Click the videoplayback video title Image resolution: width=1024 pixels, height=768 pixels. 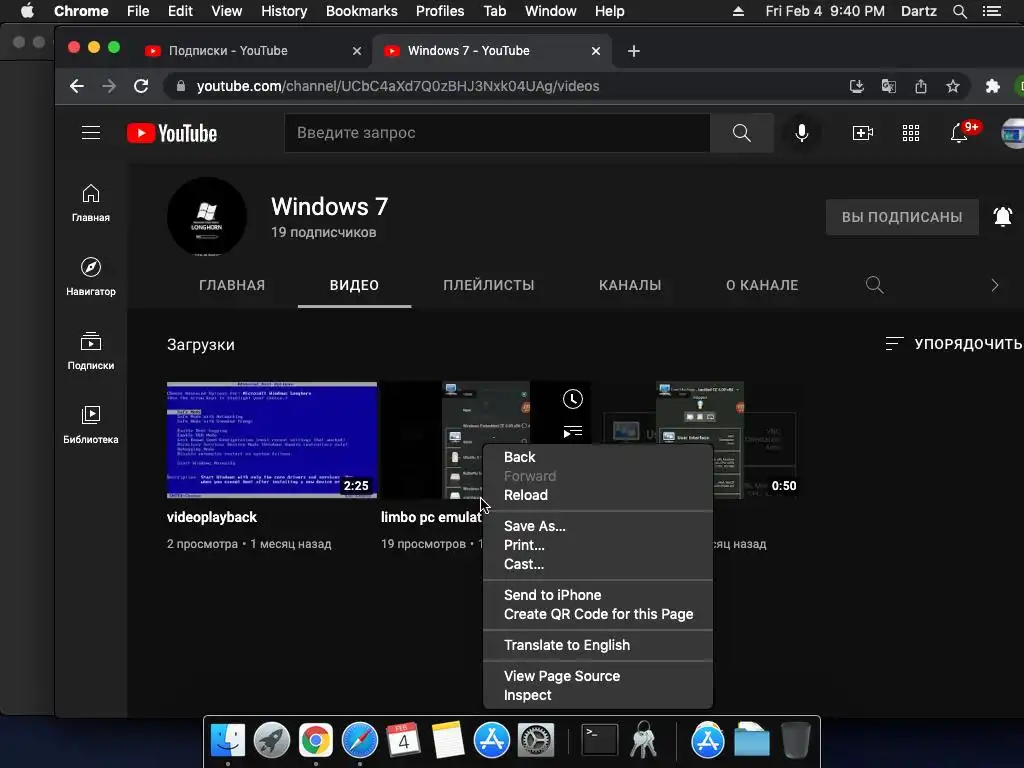point(212,517)
